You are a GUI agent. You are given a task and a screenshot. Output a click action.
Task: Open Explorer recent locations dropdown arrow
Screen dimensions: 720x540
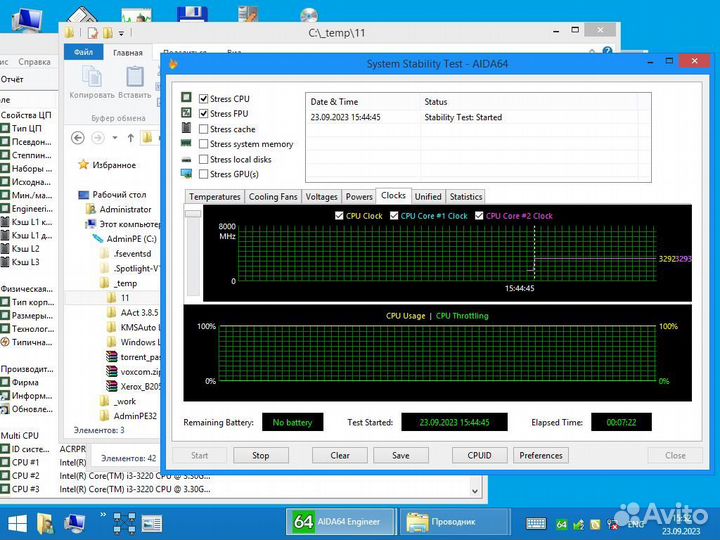pyautogui.click(x=115, y=138)
